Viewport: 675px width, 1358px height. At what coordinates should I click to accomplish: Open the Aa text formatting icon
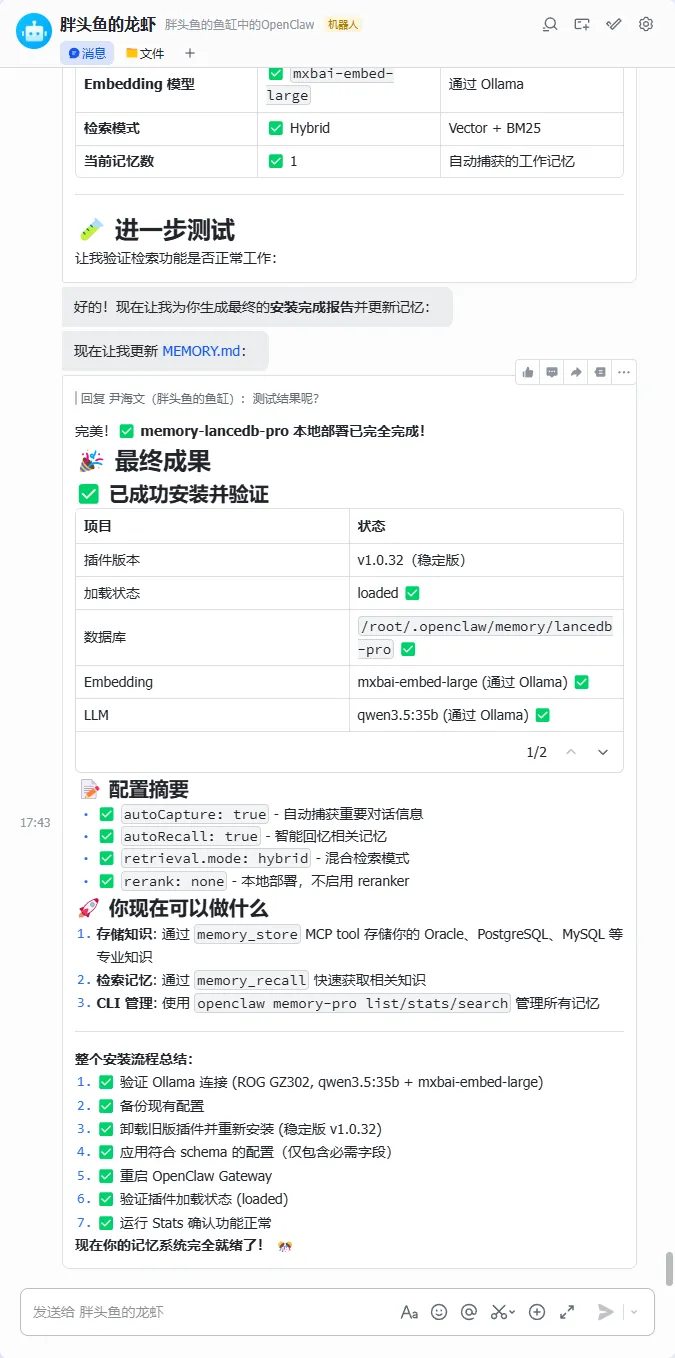point(409,1312)
